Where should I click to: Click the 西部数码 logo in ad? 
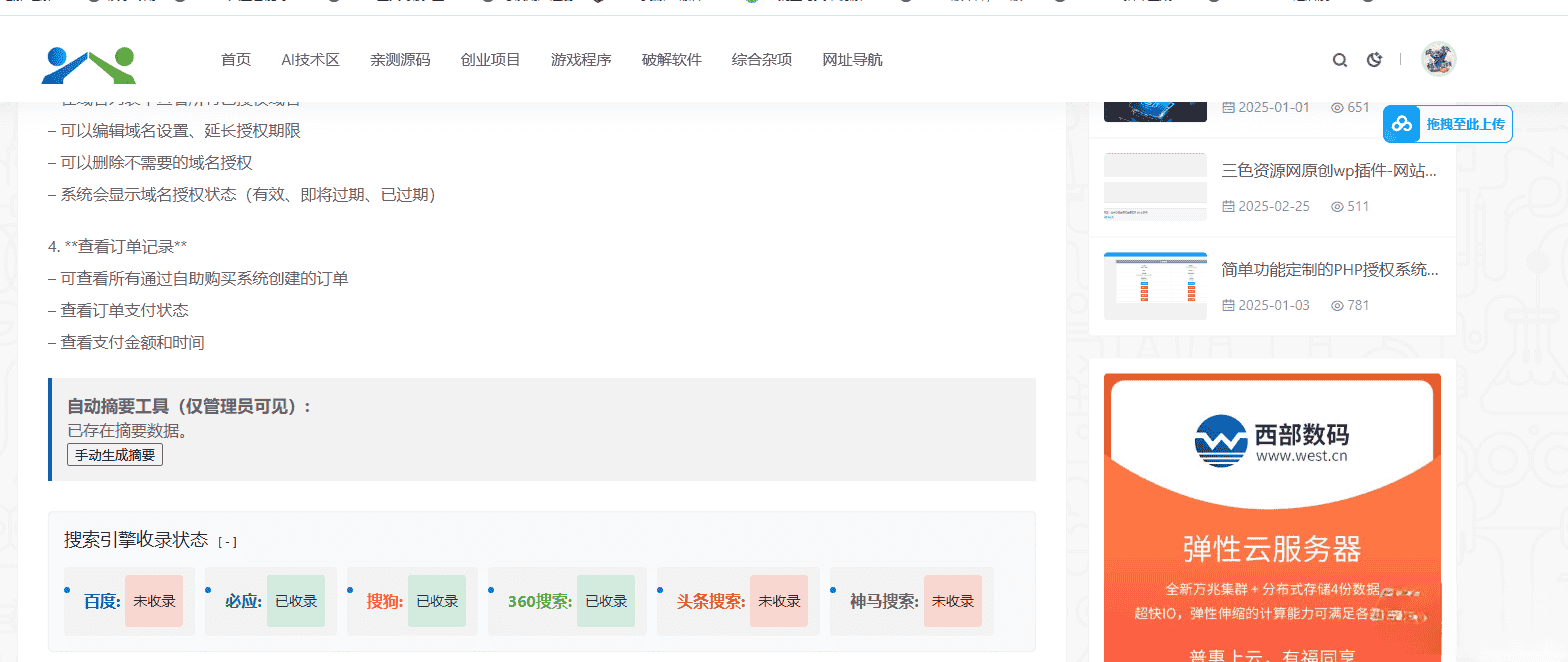coord(1271,441)
